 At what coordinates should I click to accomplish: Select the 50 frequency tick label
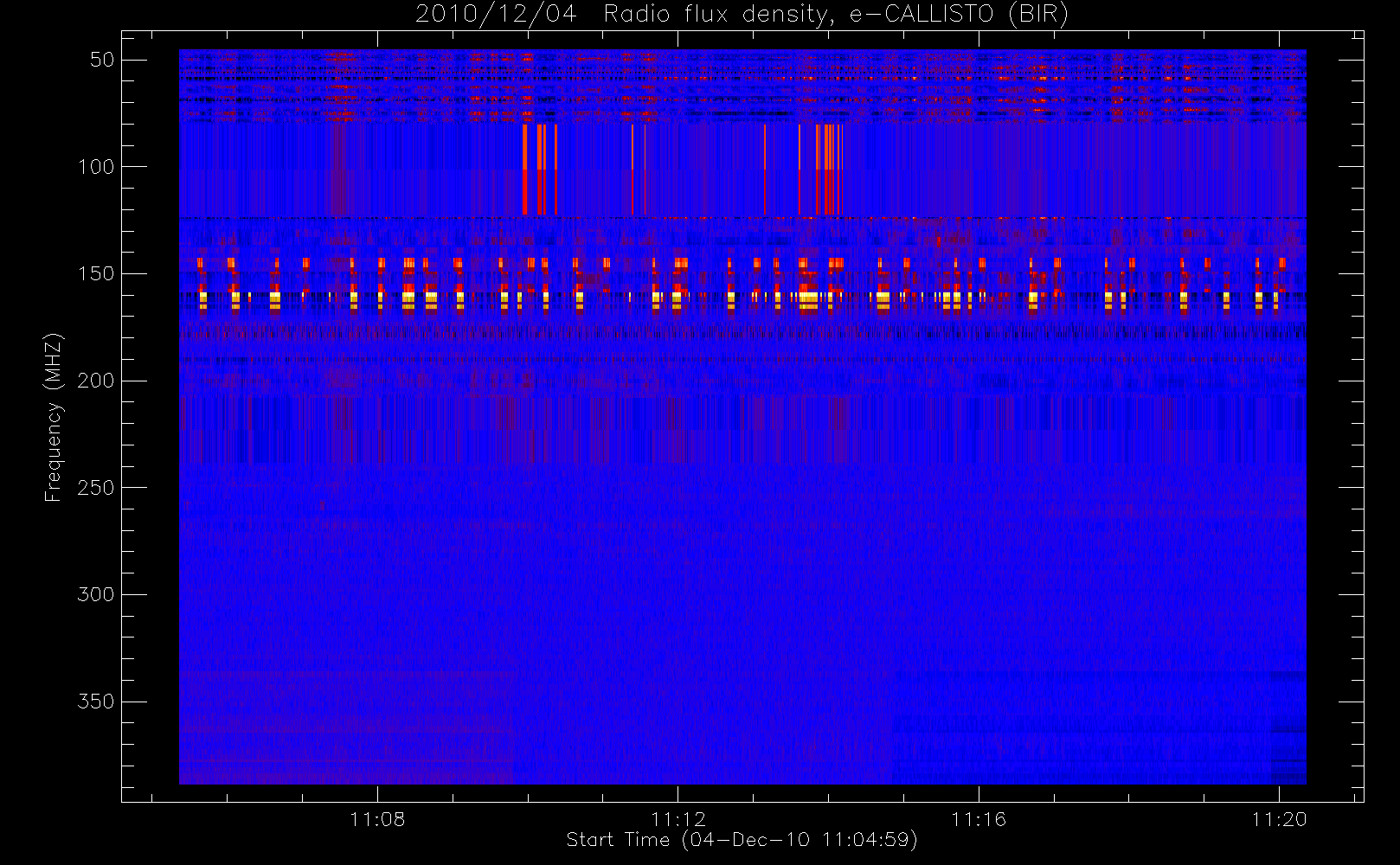[x=102, y=60]
